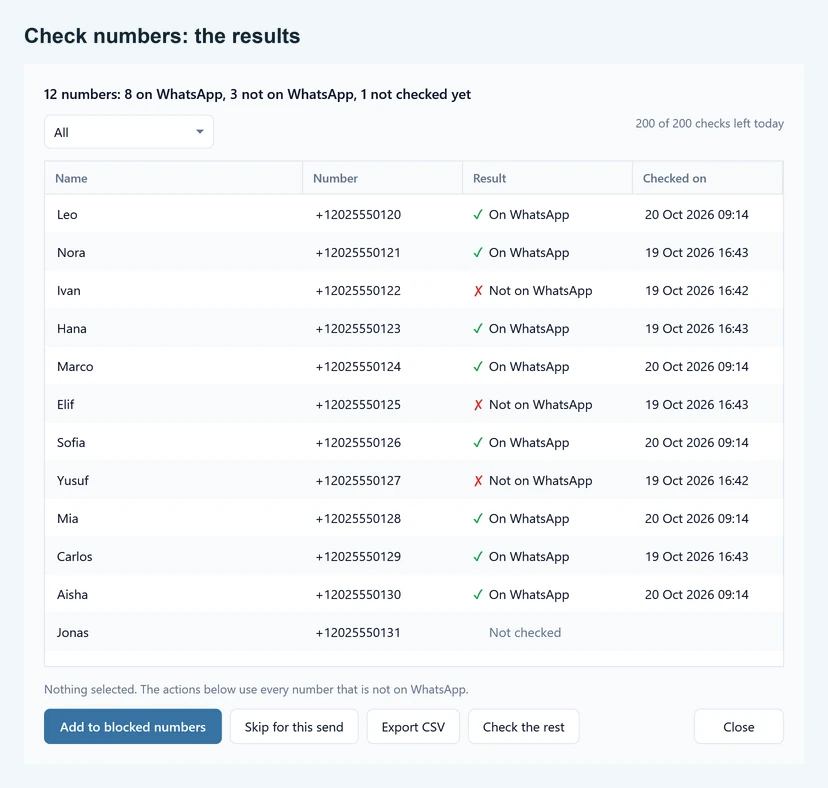Click number +12025550120
Viewport: 828px width, 788px height.
click(x=358, y=214)
